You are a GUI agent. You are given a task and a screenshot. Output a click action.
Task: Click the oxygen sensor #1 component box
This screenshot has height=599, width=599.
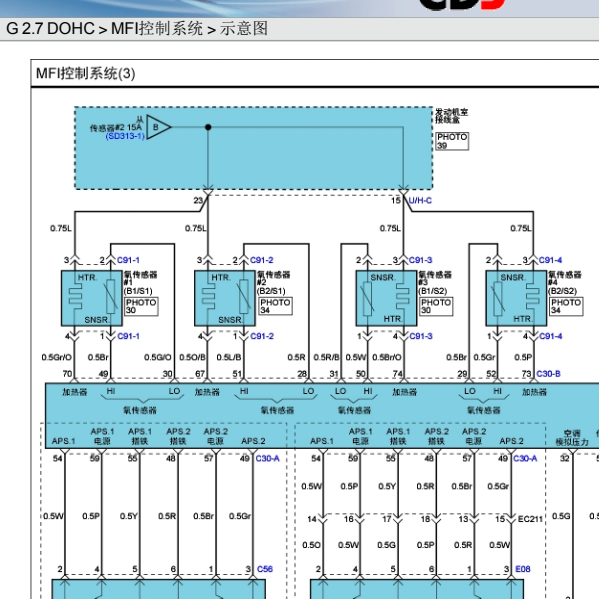click(92, 298)
